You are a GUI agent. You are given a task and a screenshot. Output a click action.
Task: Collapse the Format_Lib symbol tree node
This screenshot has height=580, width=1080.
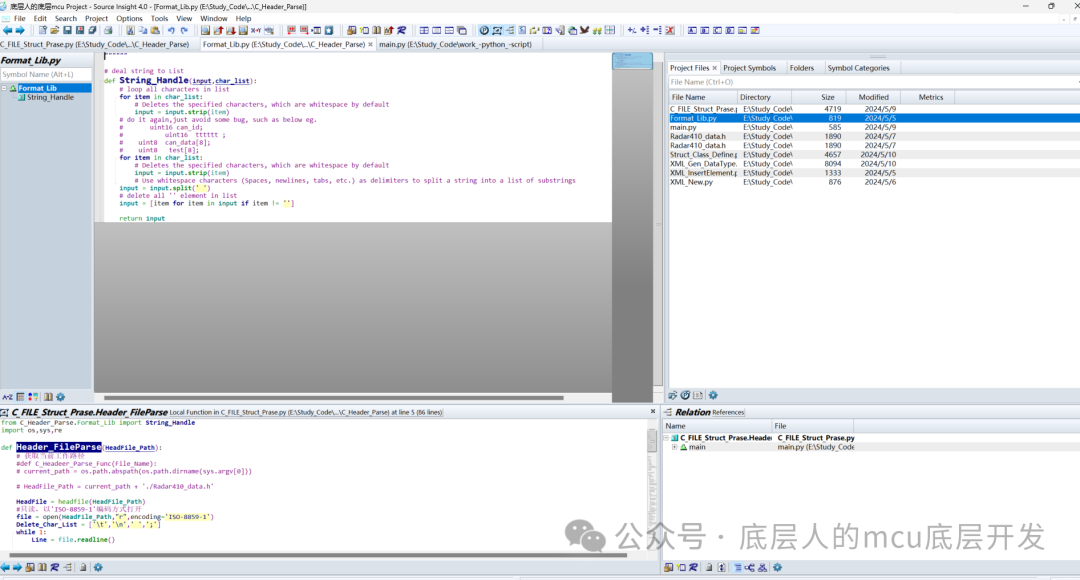tap(4, 88)
